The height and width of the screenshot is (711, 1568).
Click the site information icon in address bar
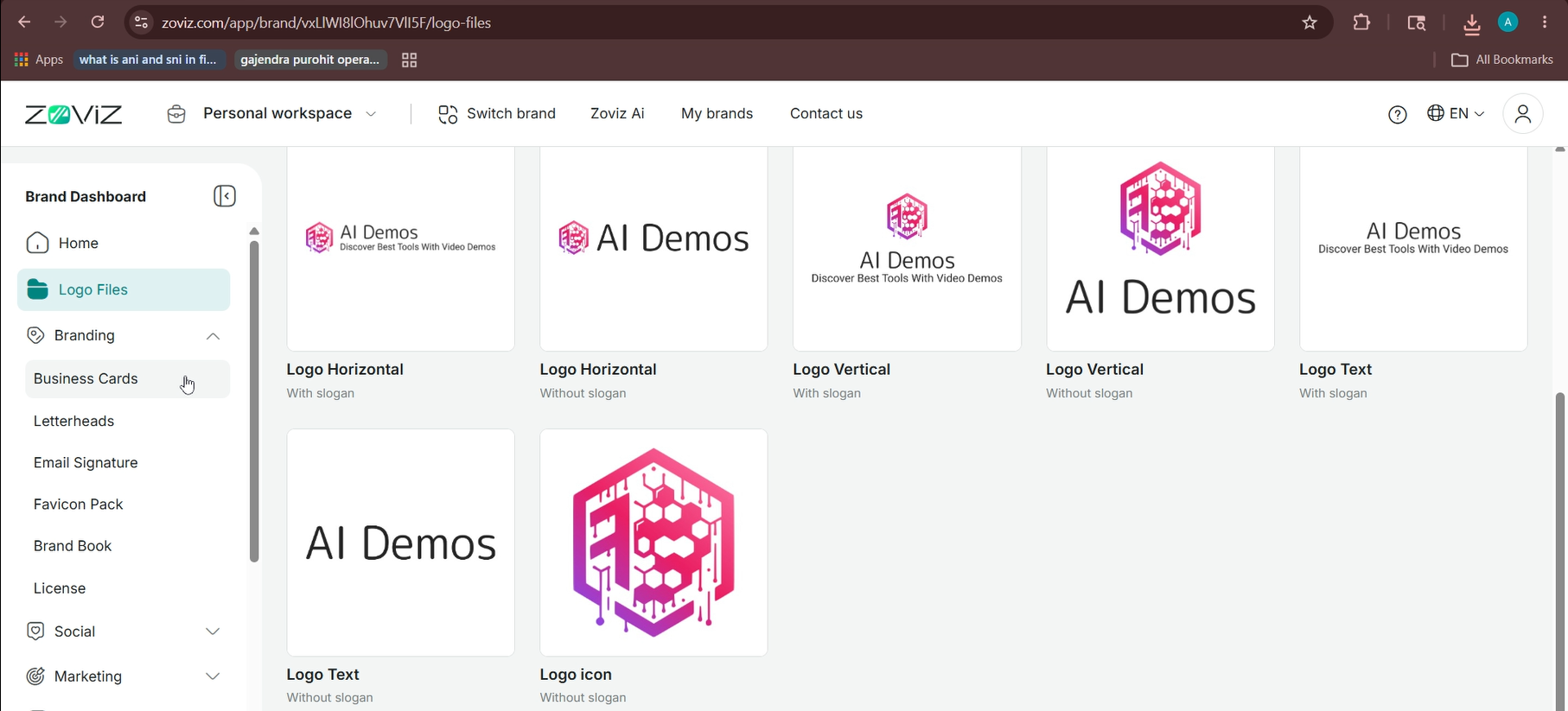point(142,22)
